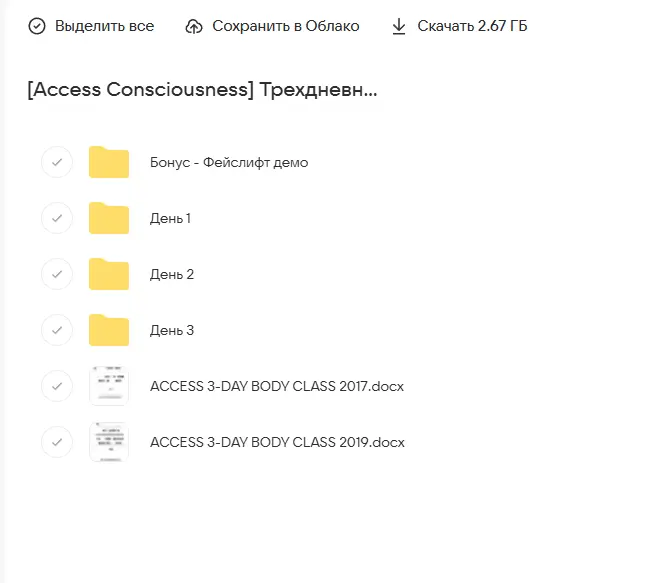
Task: Click the download arrow icon
Action: tap(399, 26)
